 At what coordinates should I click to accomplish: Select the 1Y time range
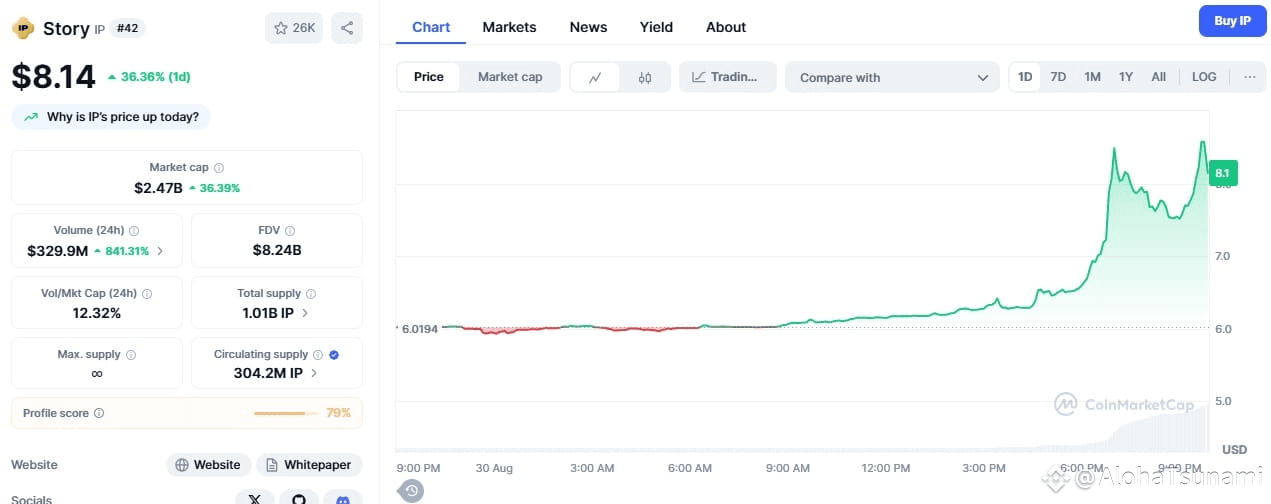(x=1126, y=77)
